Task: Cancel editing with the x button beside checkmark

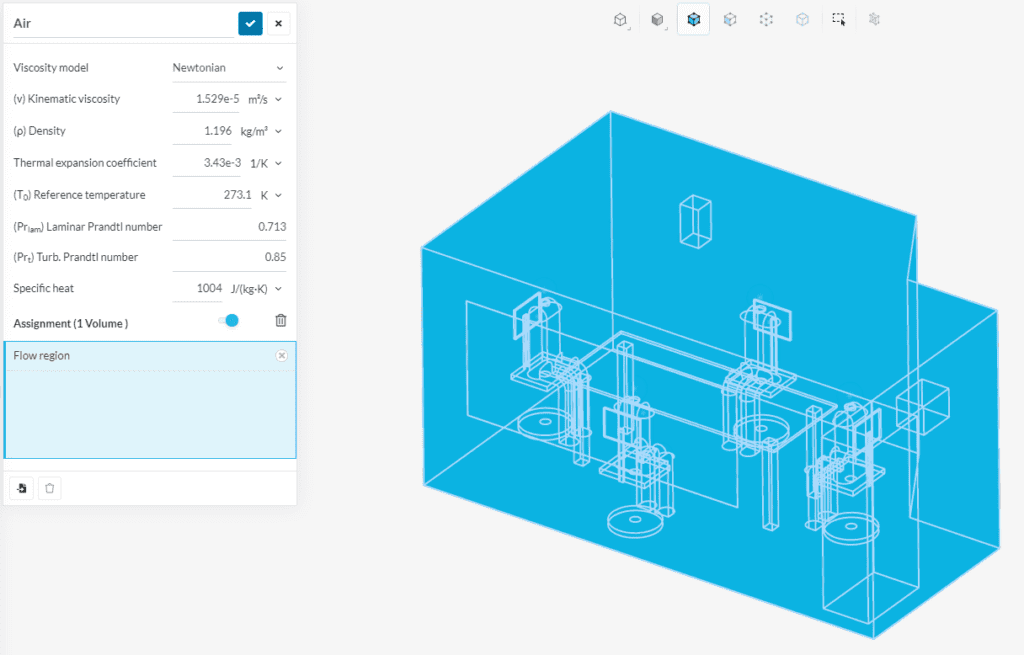Action: coord(279,22)
